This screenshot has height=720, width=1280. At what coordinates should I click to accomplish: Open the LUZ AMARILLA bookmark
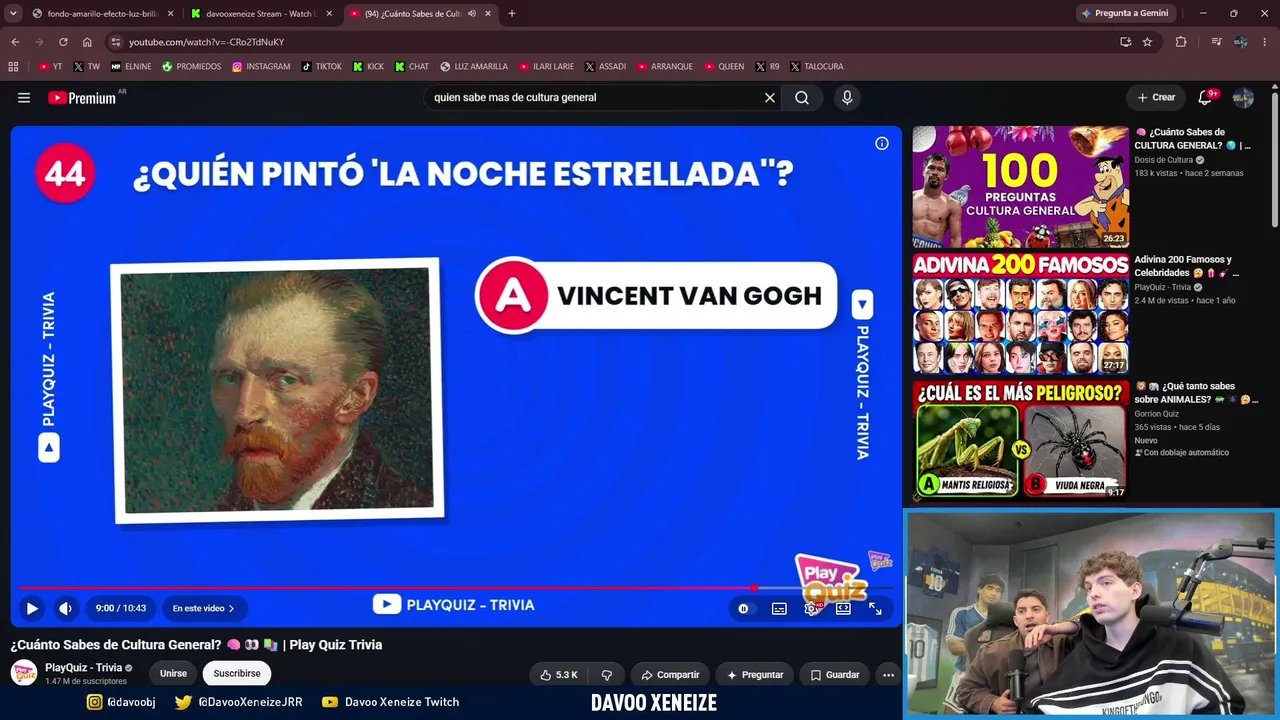474,67
